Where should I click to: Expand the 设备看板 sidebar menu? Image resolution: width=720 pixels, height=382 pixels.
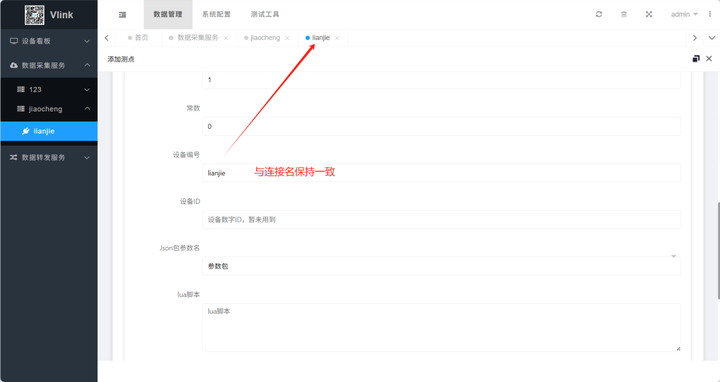point(49,41)
